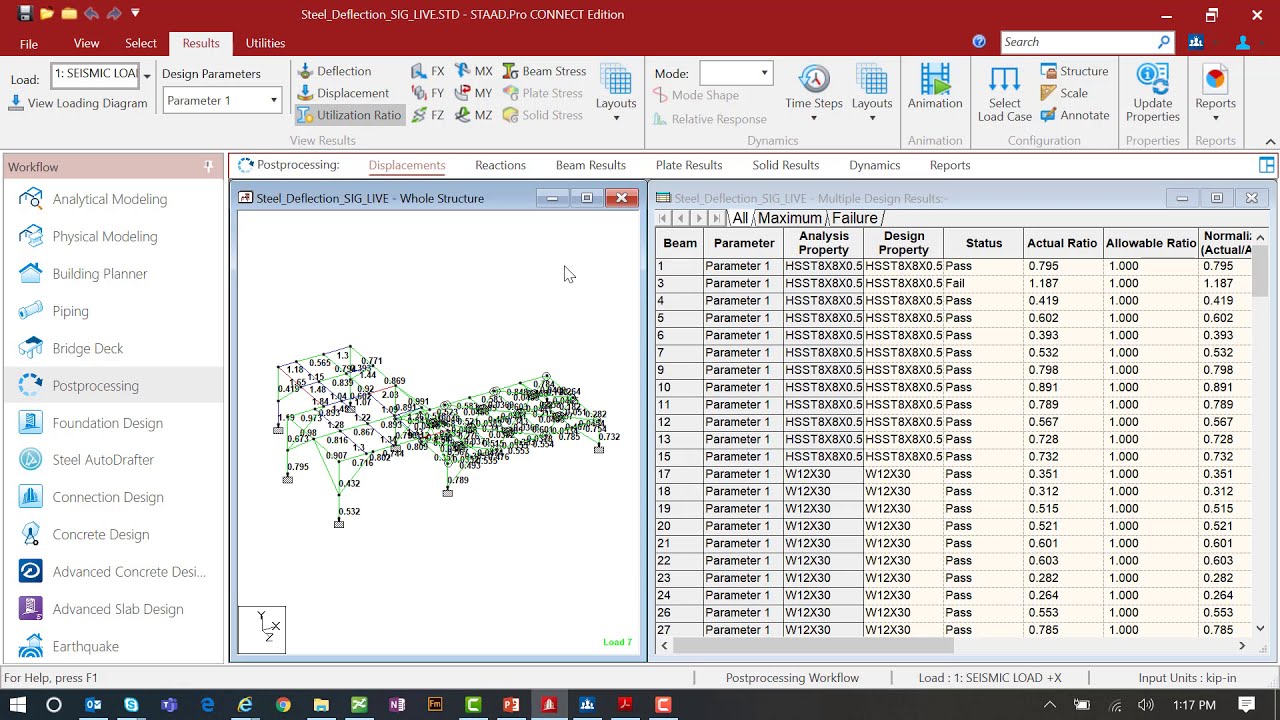Open Windows Start menu
Viewport: 1280px width, 720px height.
17,705
